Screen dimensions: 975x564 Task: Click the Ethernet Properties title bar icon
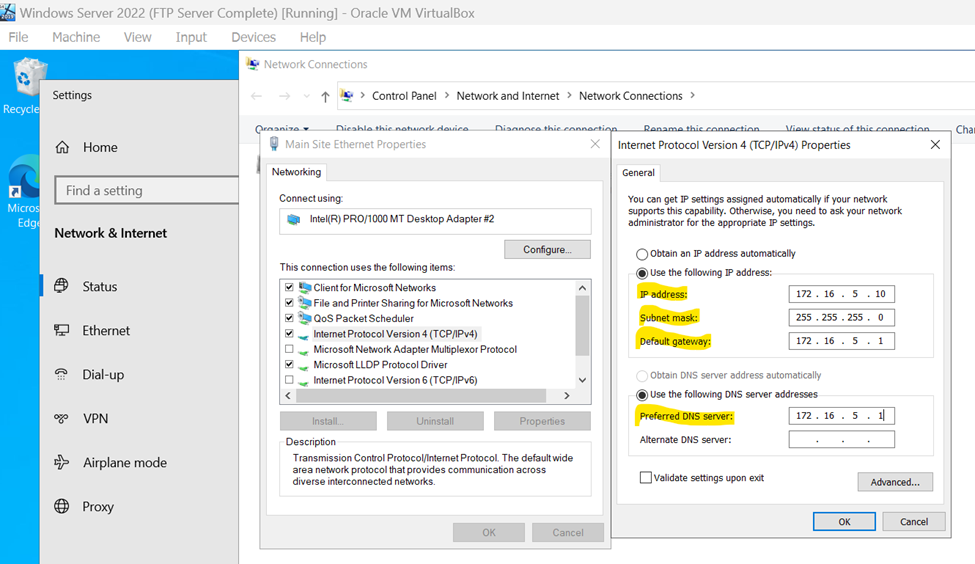click(x=274, y=144)
